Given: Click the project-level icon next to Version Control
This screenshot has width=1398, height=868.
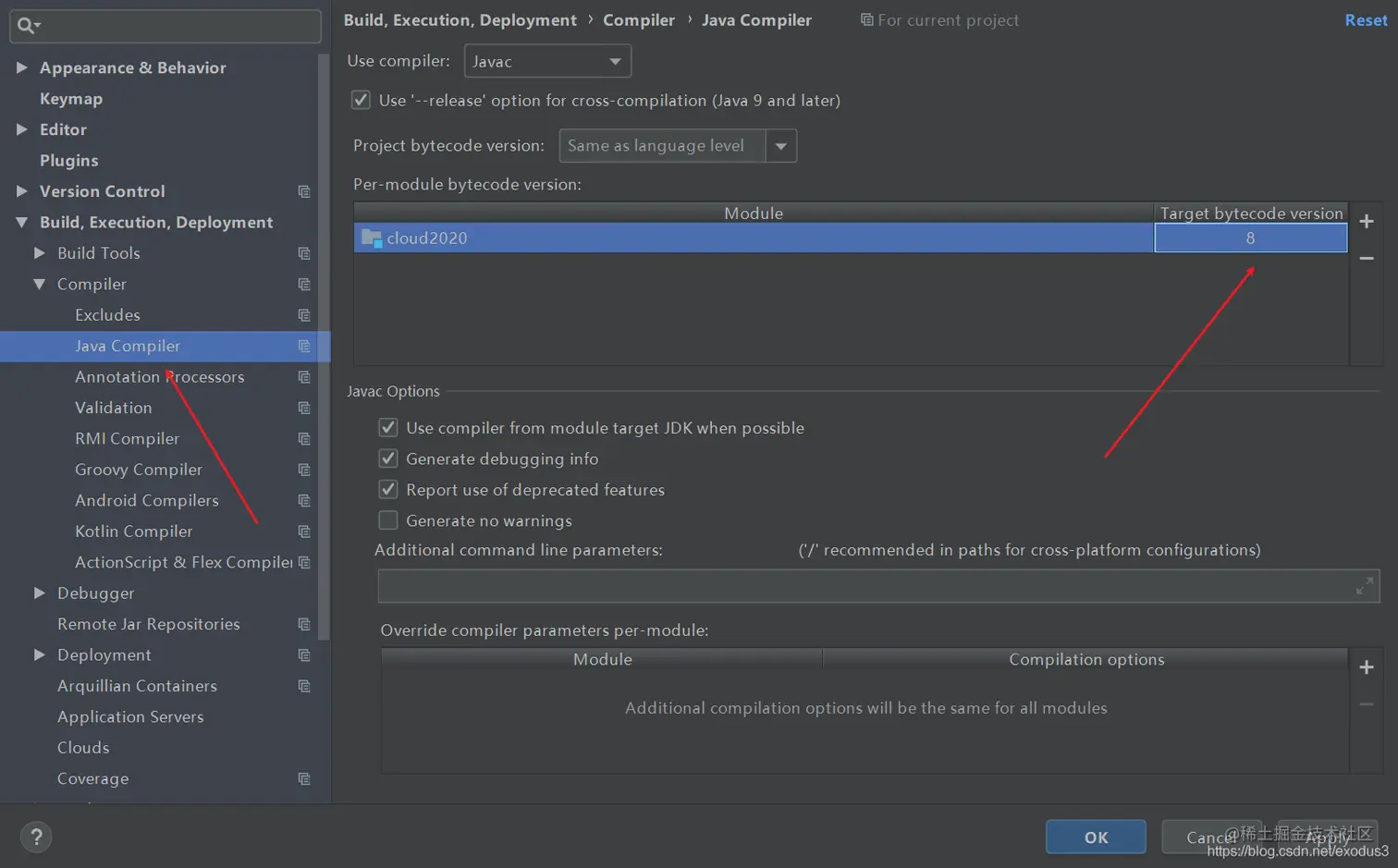Looking at the screenshot, I should pos(303,191).
